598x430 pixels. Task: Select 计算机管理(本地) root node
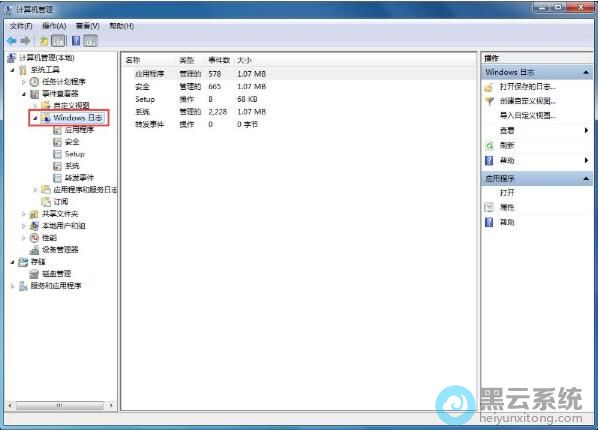click(x=47, y=58)
